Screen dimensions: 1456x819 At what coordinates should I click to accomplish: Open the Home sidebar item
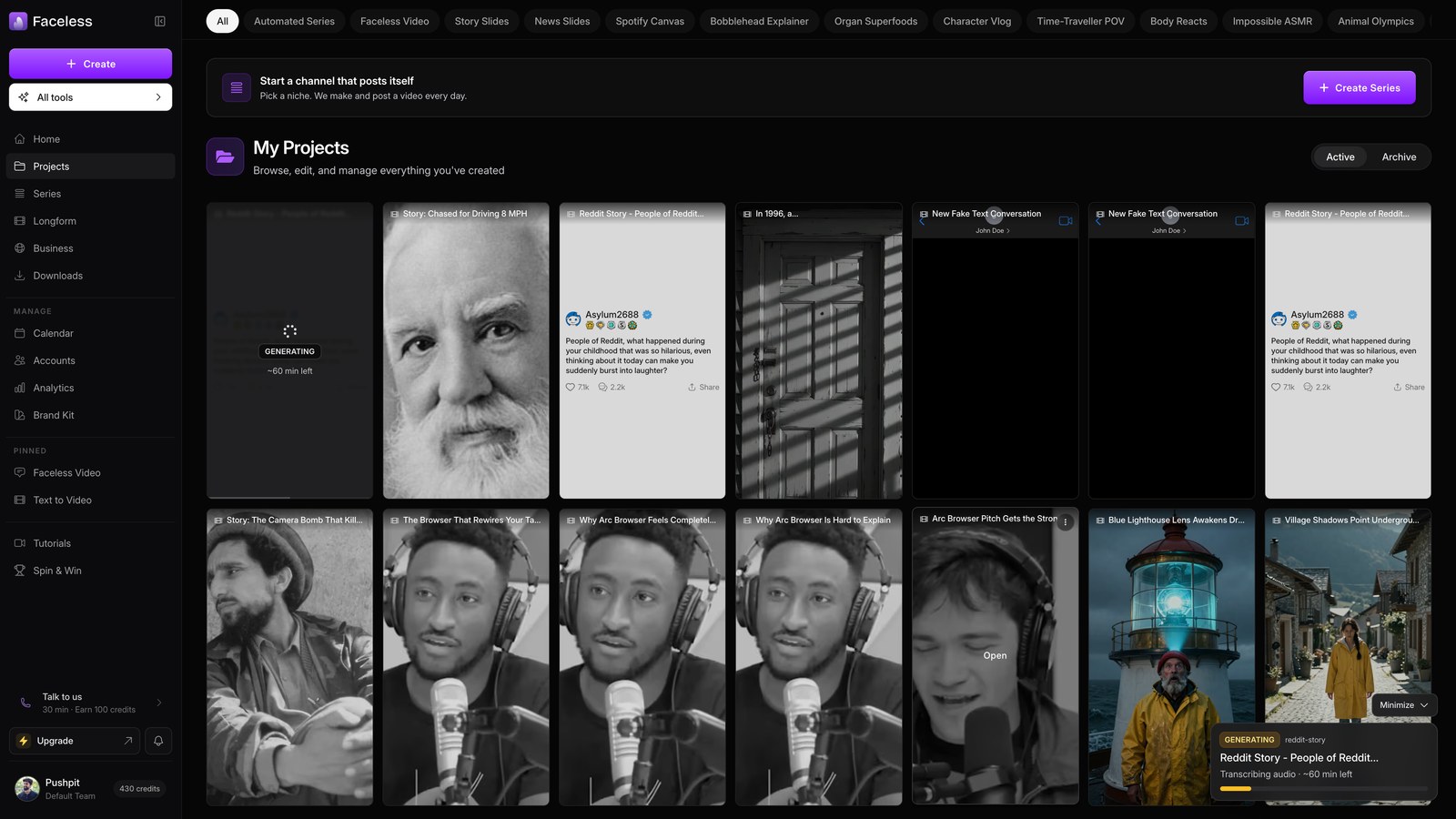point(91,139)
